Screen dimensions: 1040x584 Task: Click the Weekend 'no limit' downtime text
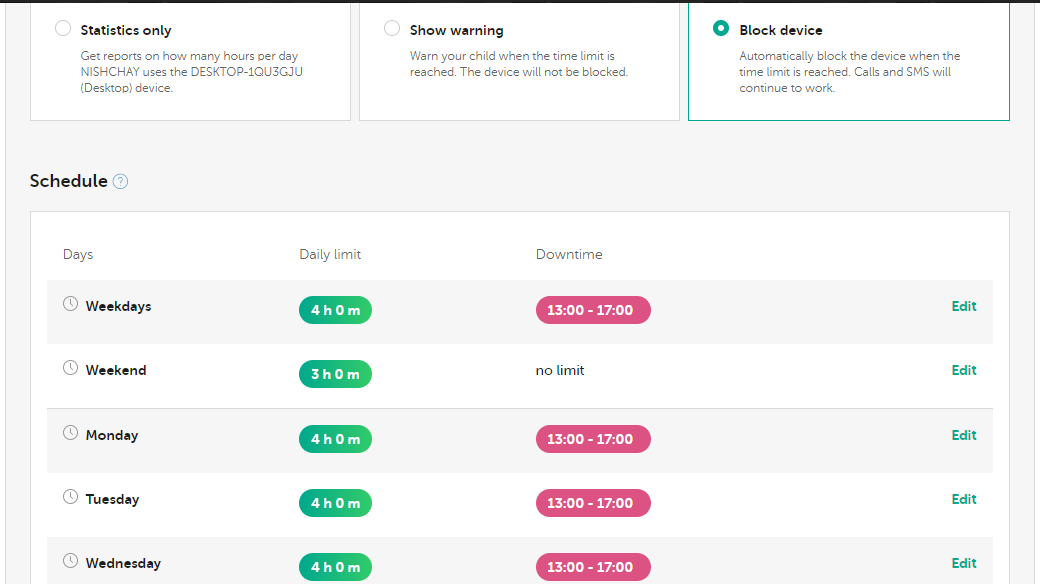560,371
